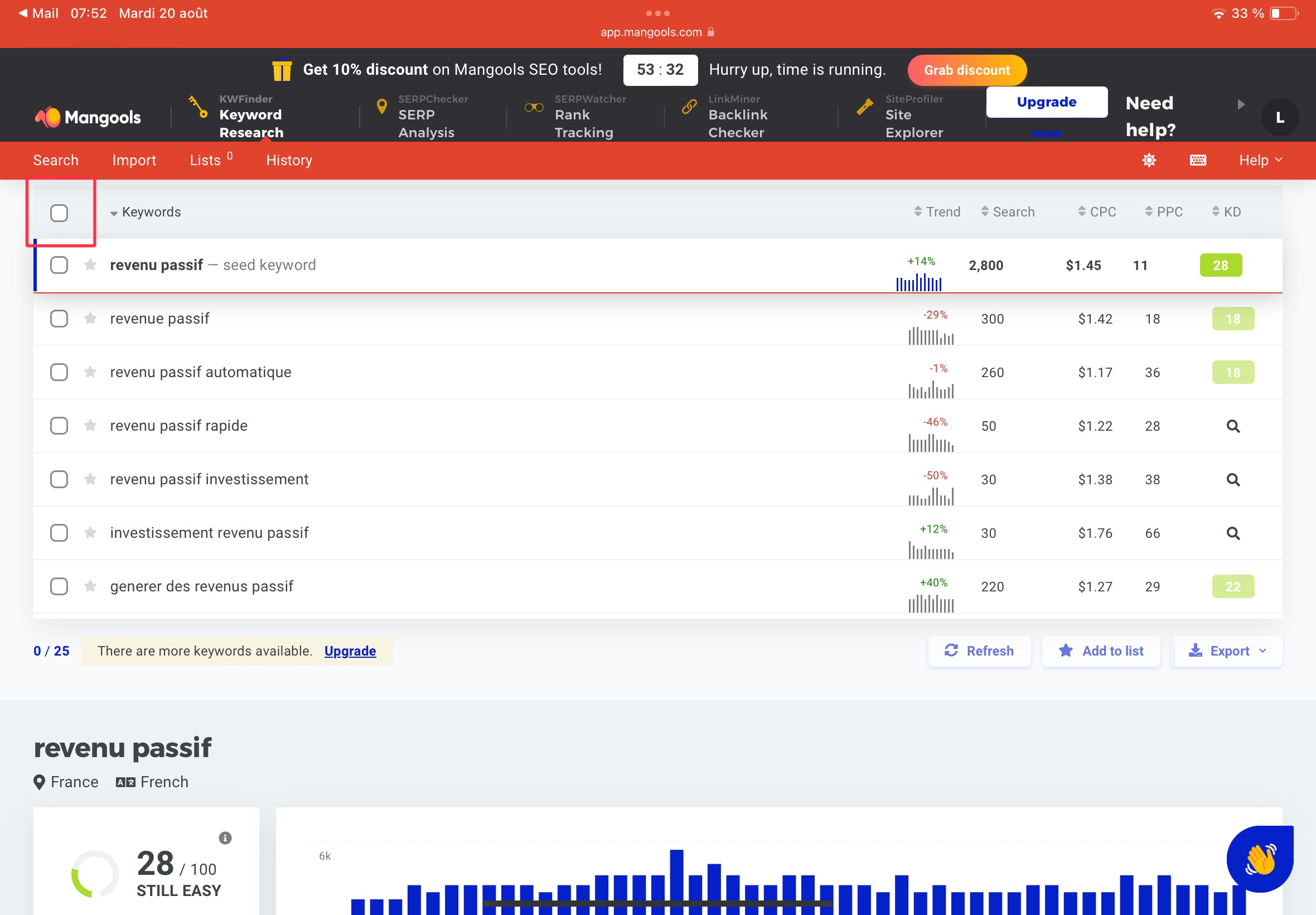Toggle checkbox for revenue passif row
This screenshot has height=915, width=1316.
pos(59,318)
